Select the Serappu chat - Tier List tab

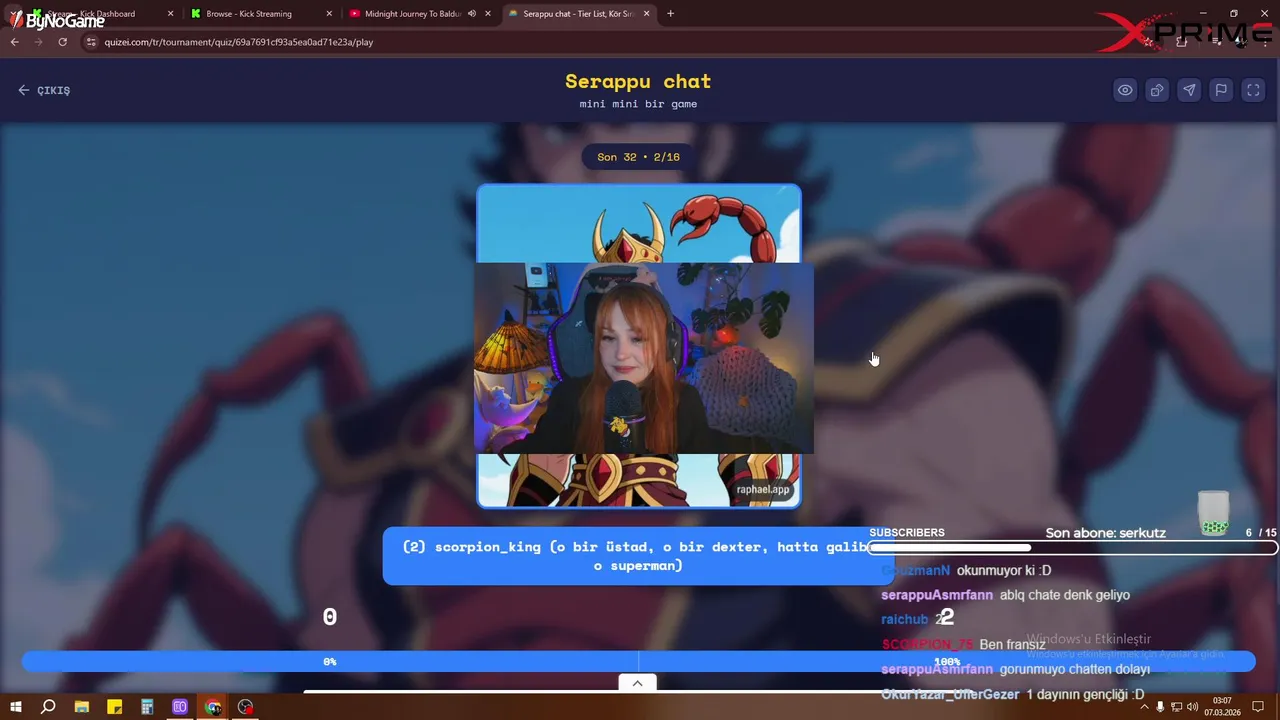(577, 14)
